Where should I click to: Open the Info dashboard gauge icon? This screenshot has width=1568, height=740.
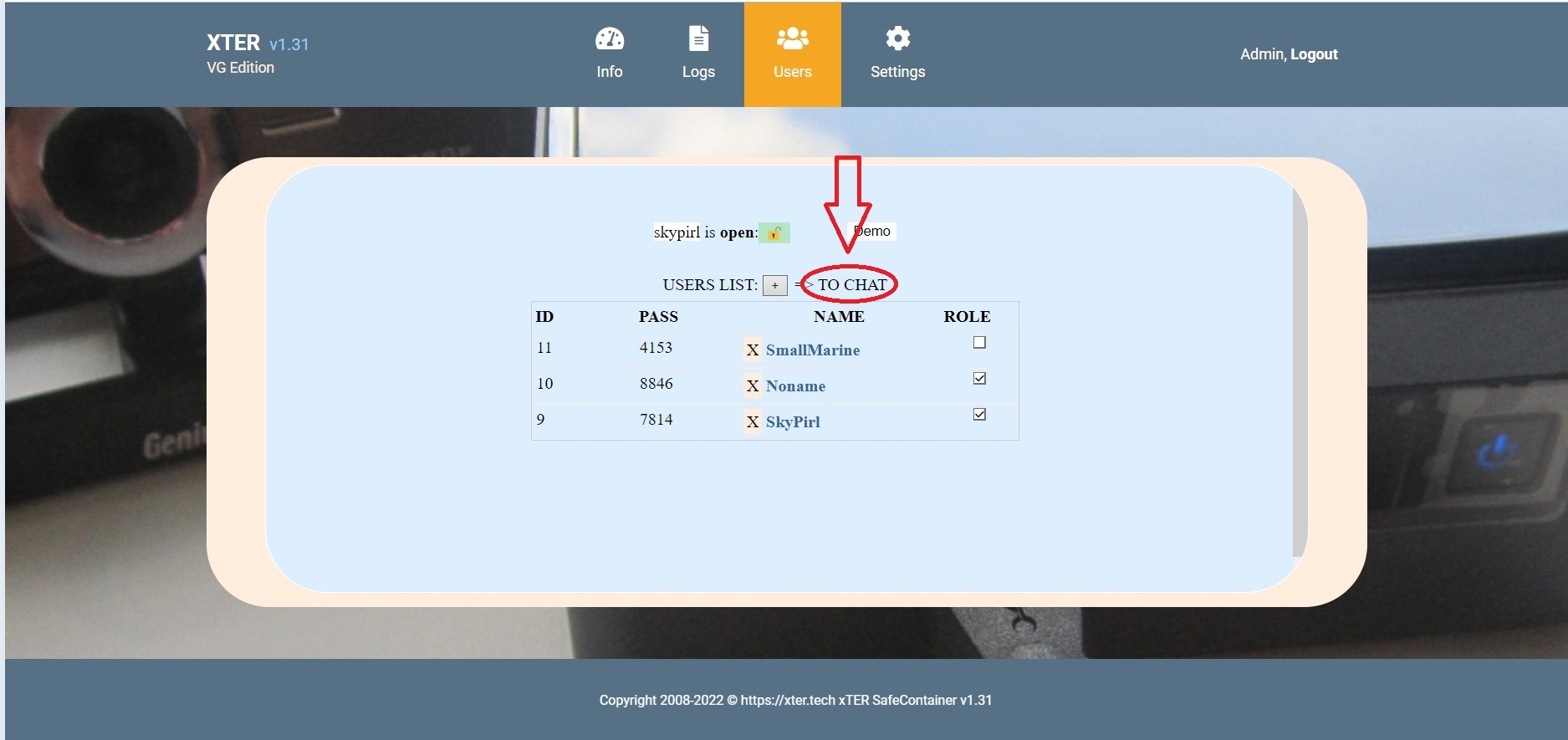click(x=609, y=39)
